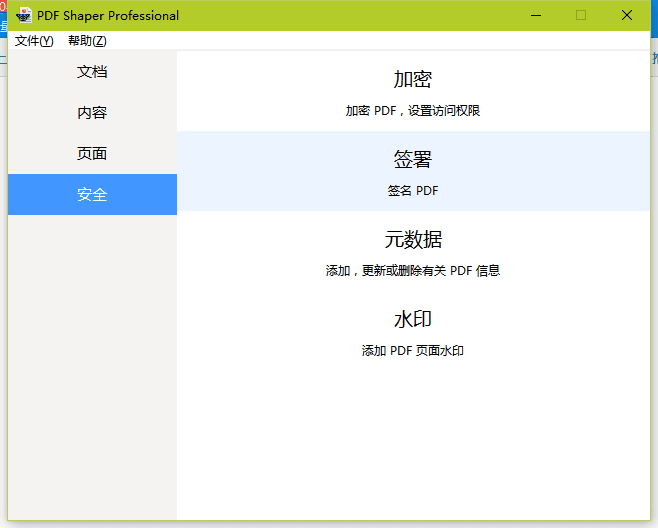Open the 元数据 metadata tool
Viewport: 658px width, 528px height.
pyautogui.click(x=413, y=251)
